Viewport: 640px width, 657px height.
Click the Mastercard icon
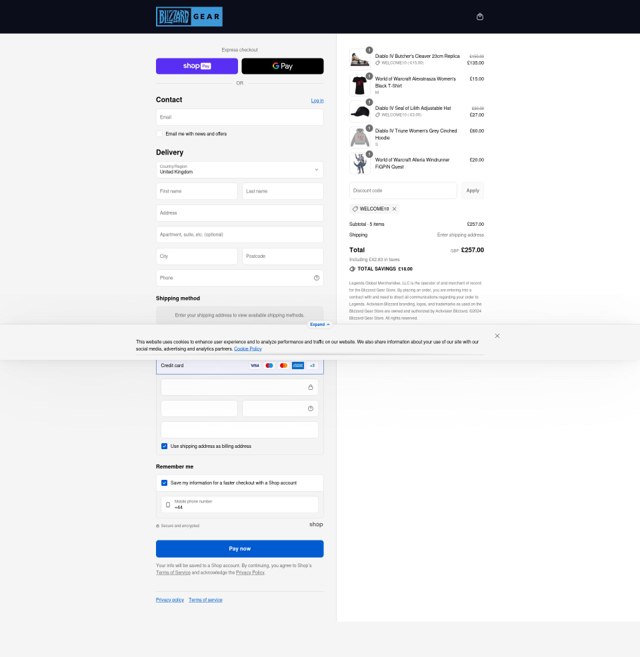[x=284, y=365]
